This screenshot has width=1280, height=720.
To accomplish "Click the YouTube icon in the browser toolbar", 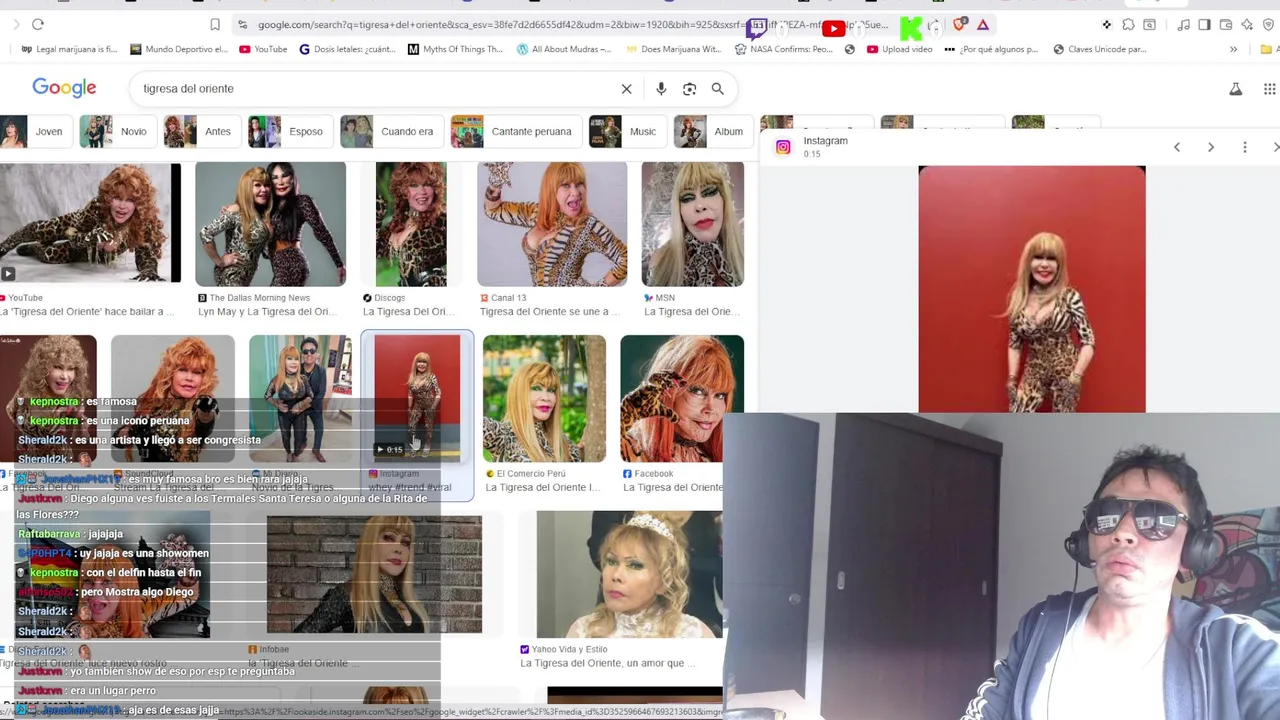I will click(x=833, y=28).
